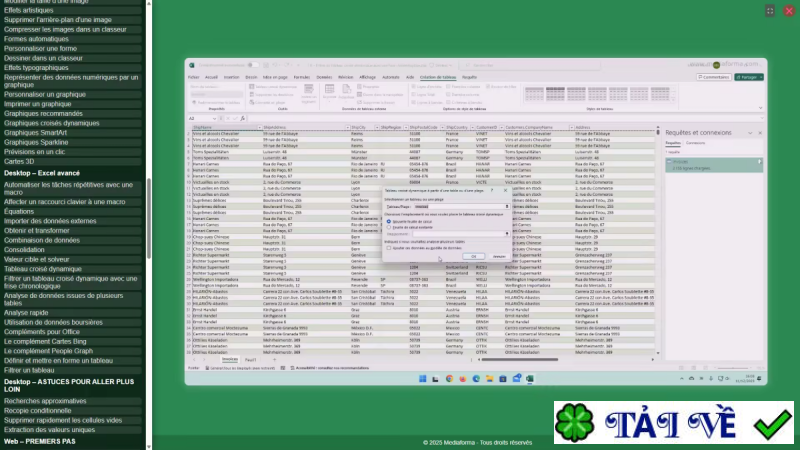The image size is (800, 450).
Task: Open the Données ribbon tab
Action: 324,77
